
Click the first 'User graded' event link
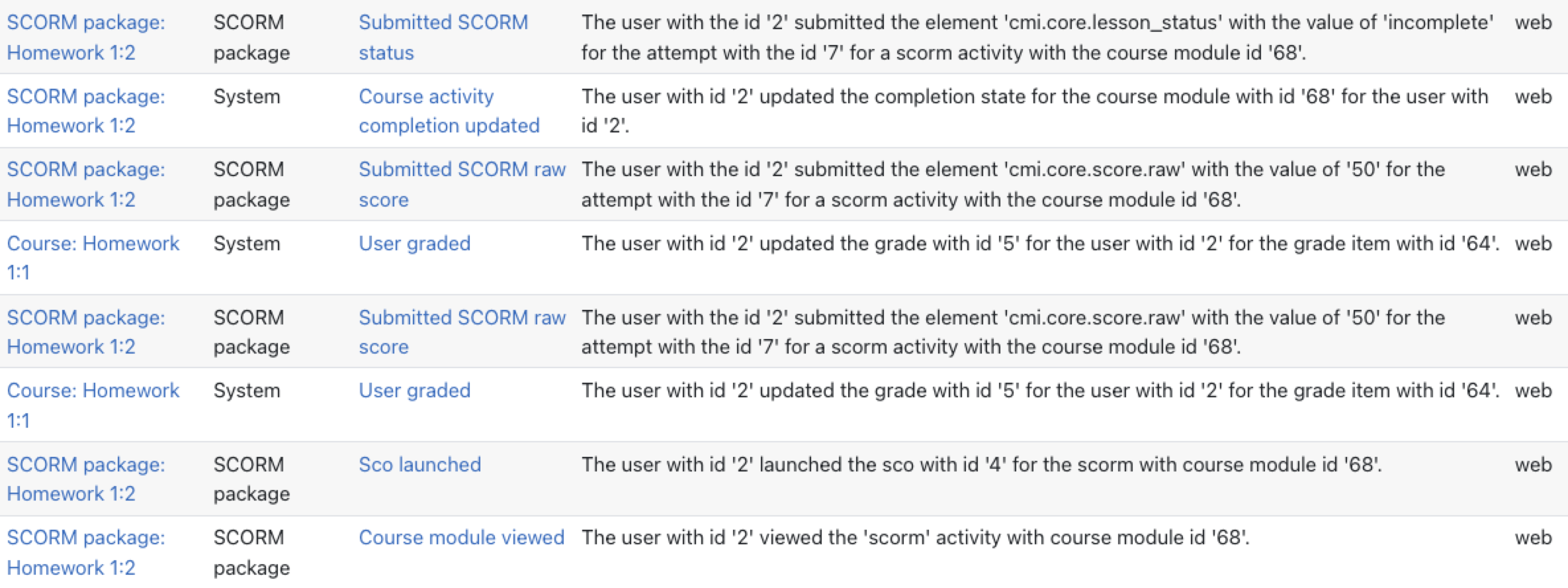[414, 243]
